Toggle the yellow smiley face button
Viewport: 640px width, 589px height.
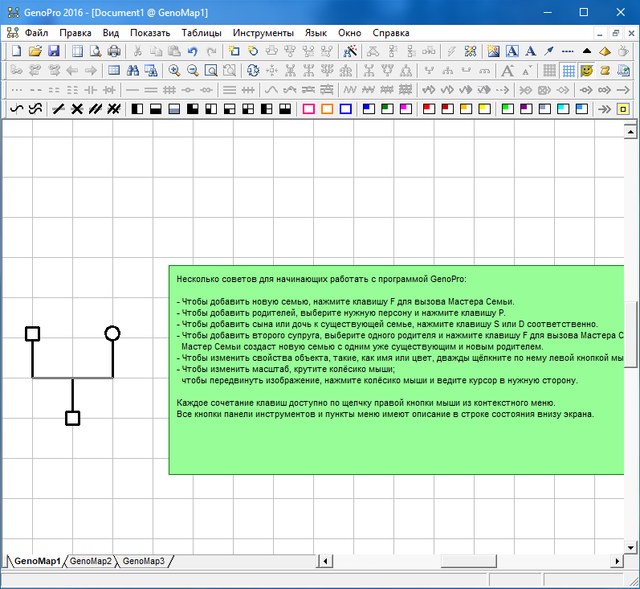click(586, 70)
